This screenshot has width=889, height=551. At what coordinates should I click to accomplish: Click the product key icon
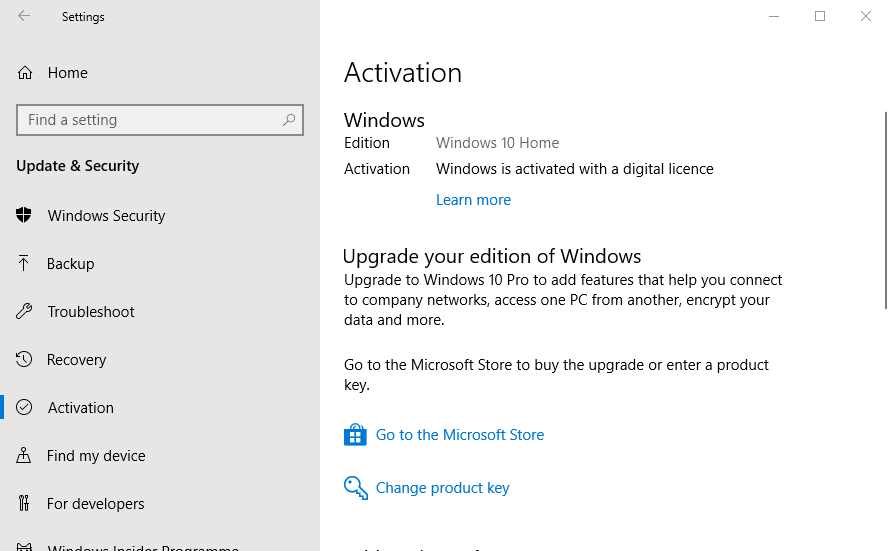[x=355, y=488]
